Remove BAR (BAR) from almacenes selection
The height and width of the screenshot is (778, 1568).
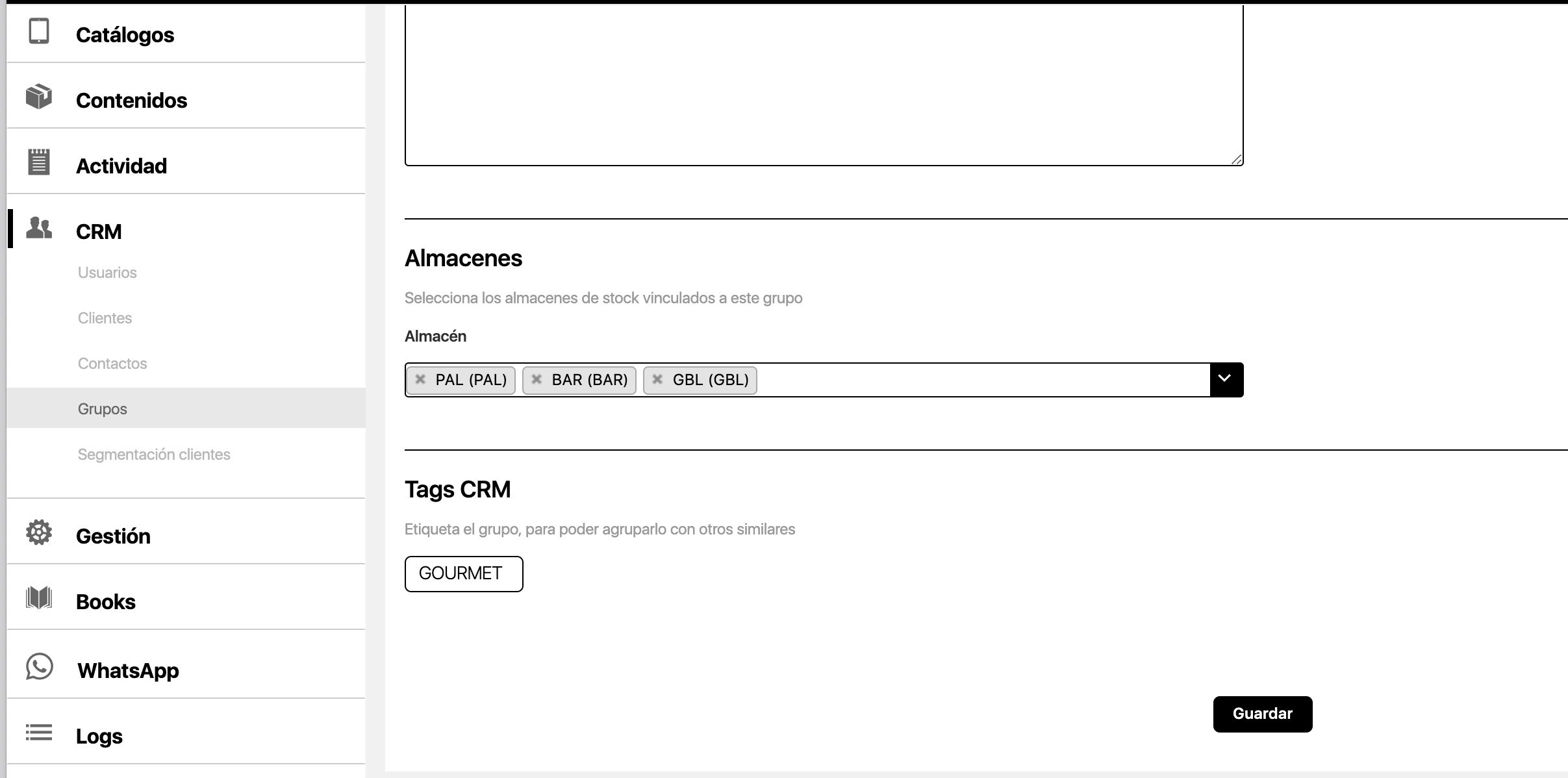pyautogui.click(x=537, y=380)
